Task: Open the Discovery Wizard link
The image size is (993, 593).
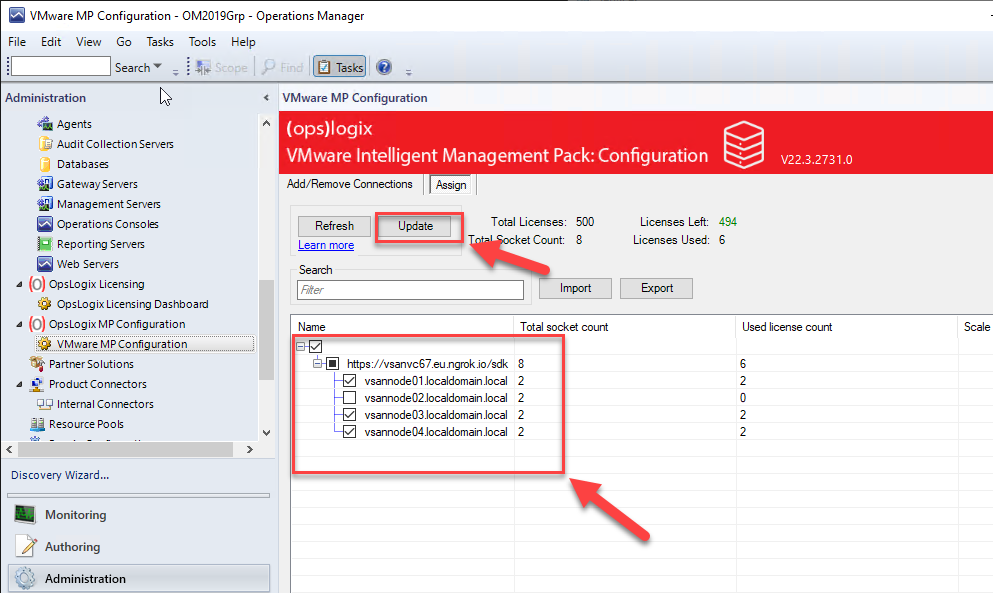Action: click(x=60, y=475)
